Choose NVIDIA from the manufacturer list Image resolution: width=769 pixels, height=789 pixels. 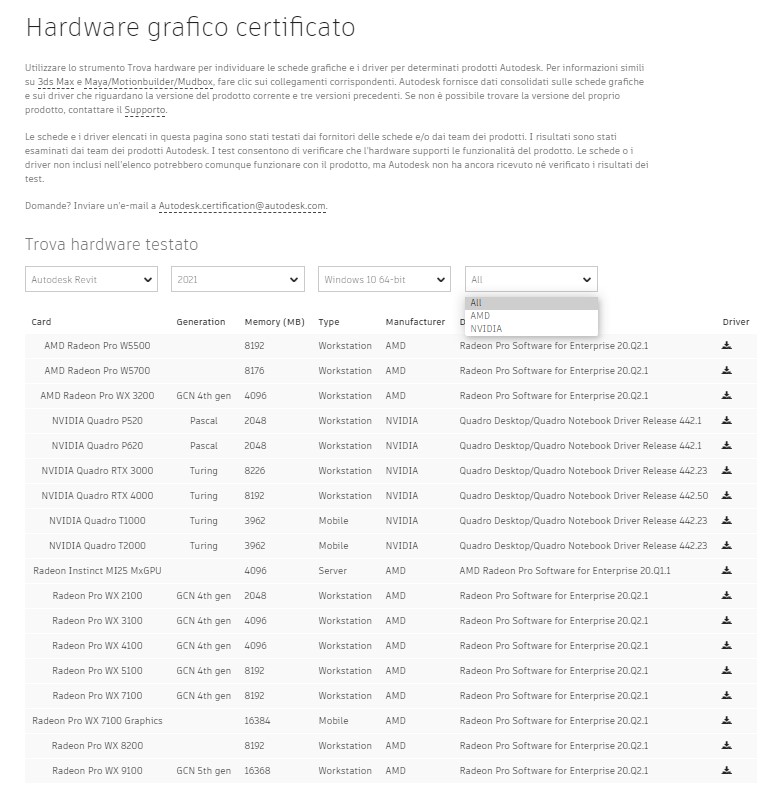(x=531, y=329)
